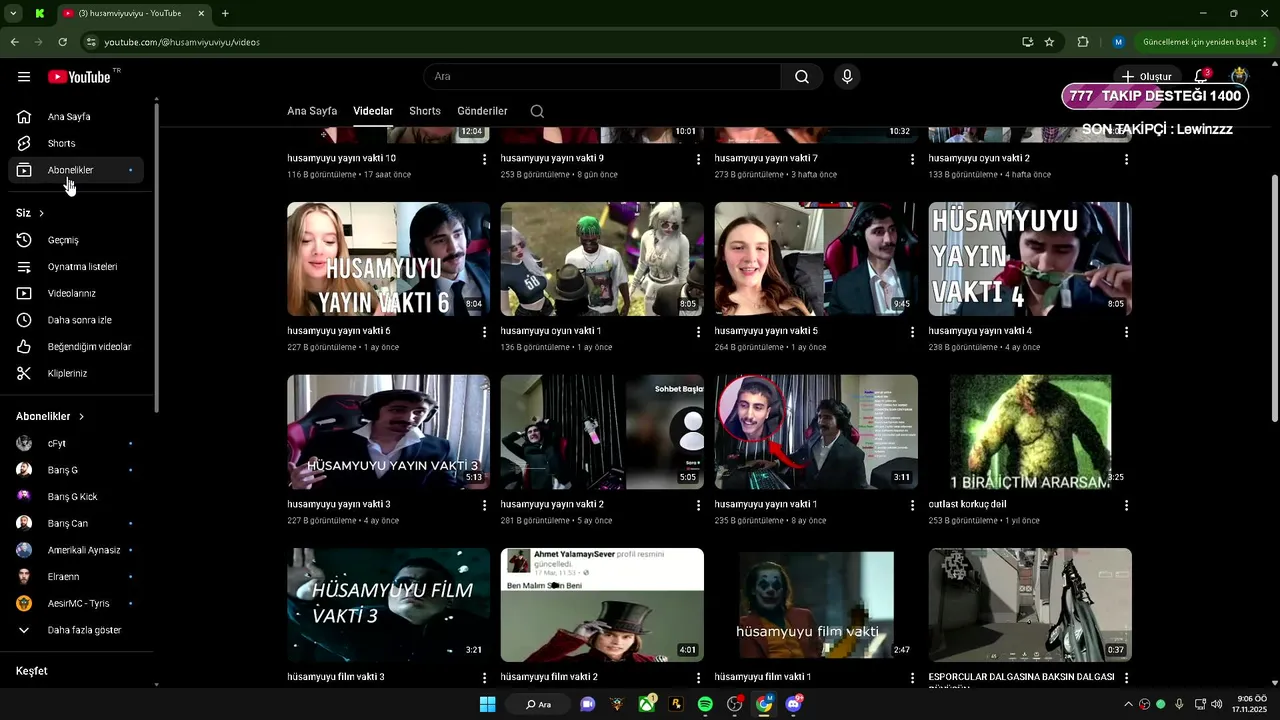
Task: Play HUSAMYUYU YAYIN VAKTI 6 thumbnail
Action: click(388, 259)
